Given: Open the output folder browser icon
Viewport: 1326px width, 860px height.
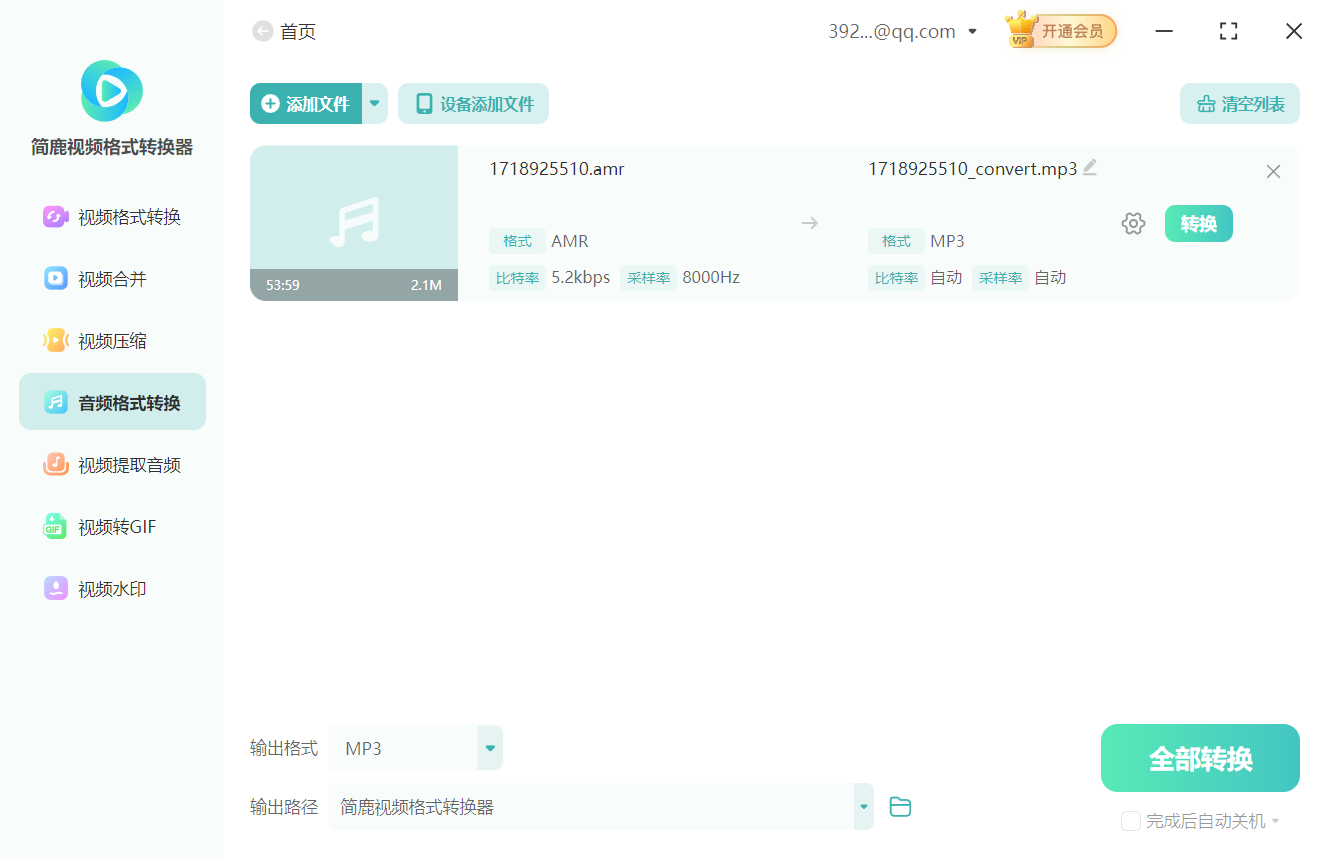Looking at the screenshot, I should [899, 806].
